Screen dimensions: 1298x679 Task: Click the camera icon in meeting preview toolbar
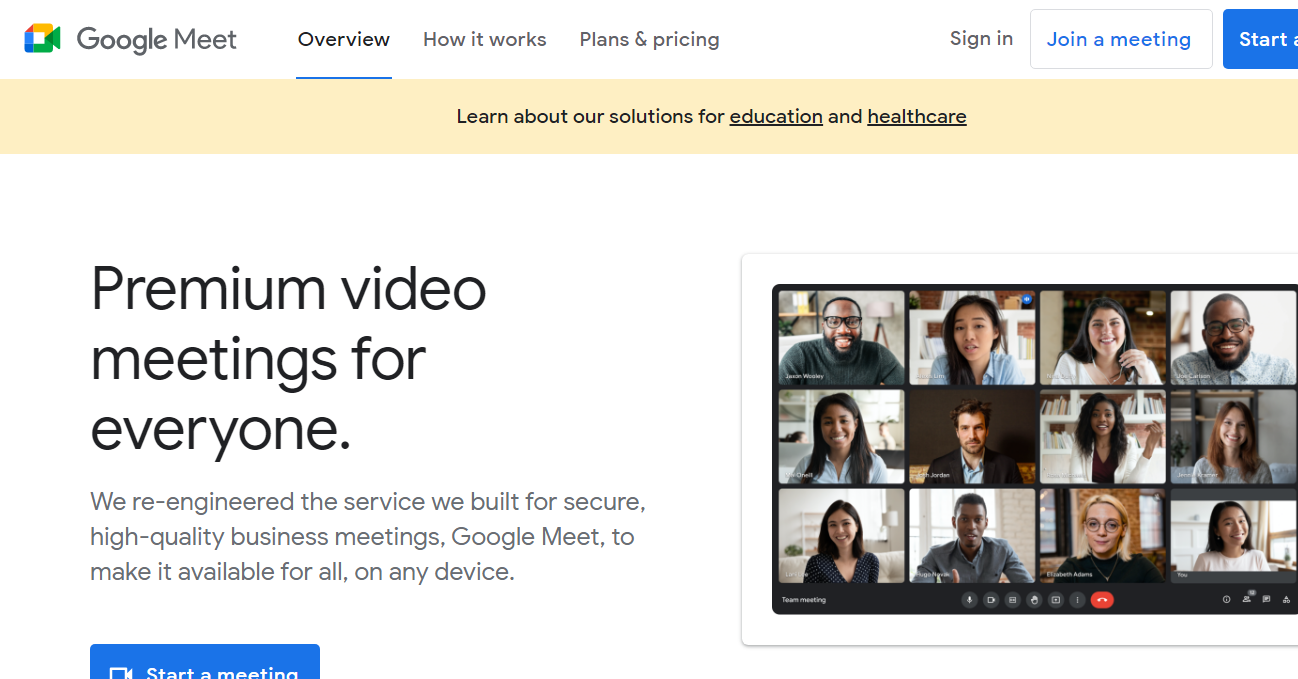[x=991, y=600]
